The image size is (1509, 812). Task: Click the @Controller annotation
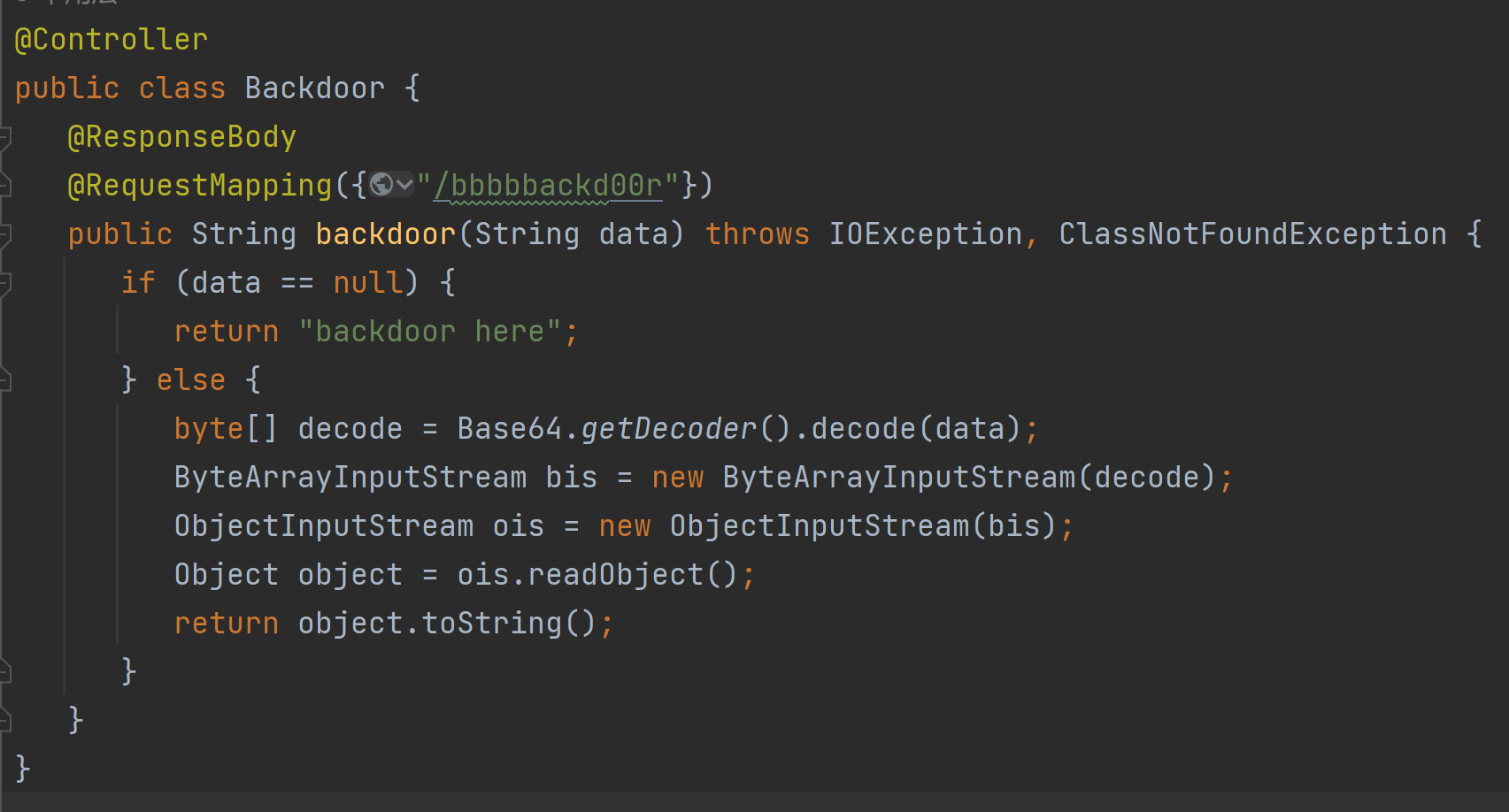[x=112, y=39]
